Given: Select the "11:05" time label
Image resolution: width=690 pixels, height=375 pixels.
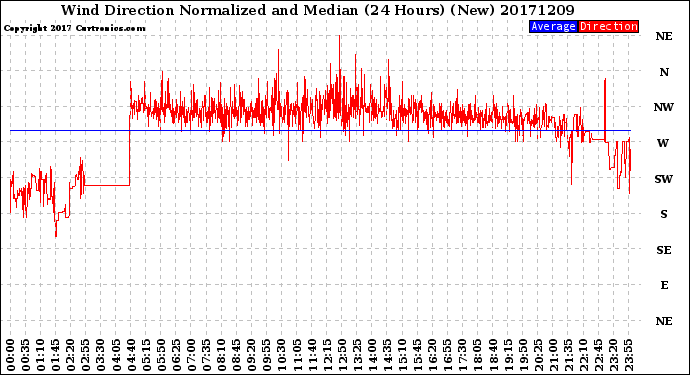Looking at the screenshot, I should coord(297,355).
